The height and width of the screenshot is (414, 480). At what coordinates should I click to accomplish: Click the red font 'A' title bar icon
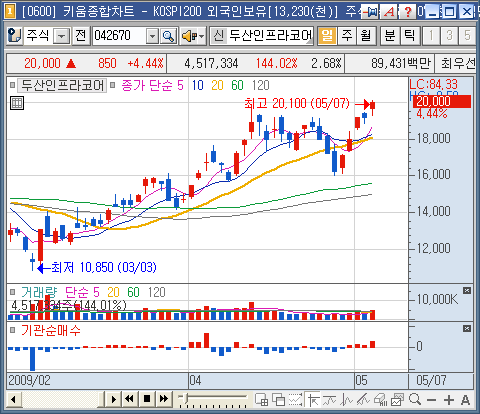(x=389, y=12)
